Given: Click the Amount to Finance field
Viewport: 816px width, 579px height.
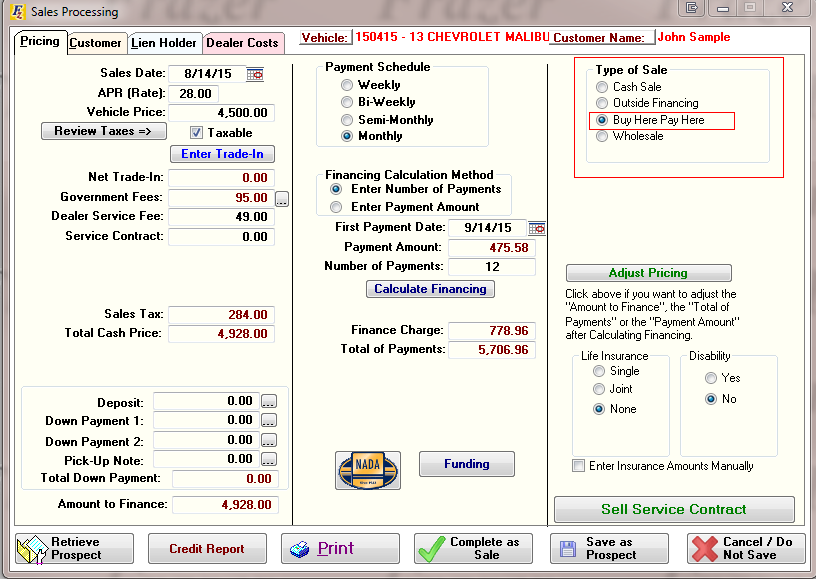Looking at the screenshot, I should [225, 505].
